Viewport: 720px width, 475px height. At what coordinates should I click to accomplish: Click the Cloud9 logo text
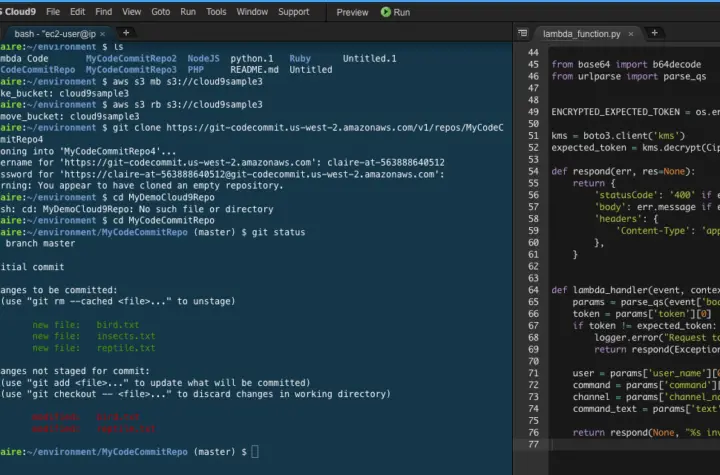(18, 11)
